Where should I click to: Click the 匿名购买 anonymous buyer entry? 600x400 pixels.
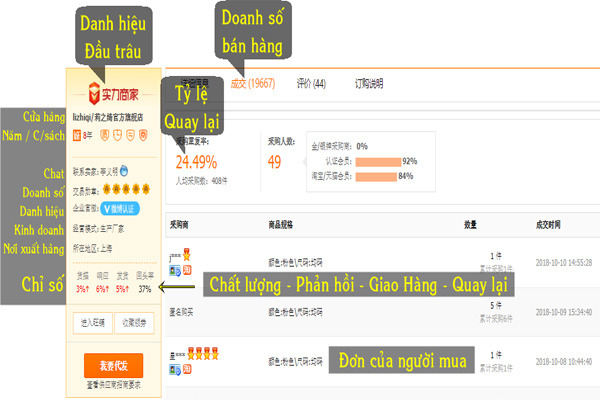[181, 312]
